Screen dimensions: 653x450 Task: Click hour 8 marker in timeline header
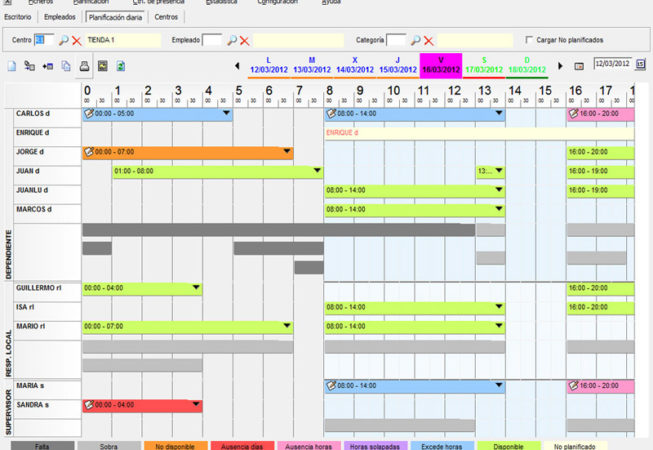coord(329,90)
